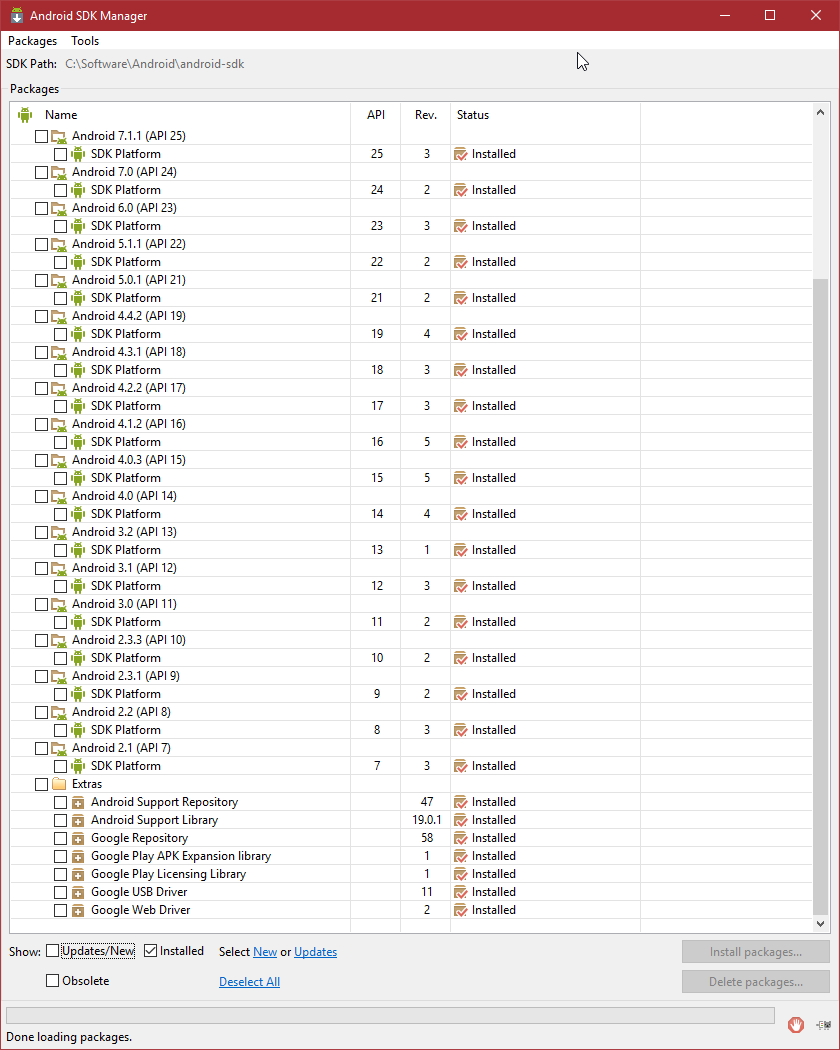Click the Android icon next to Android 6.0 (API 23)
Screen dimensions: 840x1050
click(59, 207)
